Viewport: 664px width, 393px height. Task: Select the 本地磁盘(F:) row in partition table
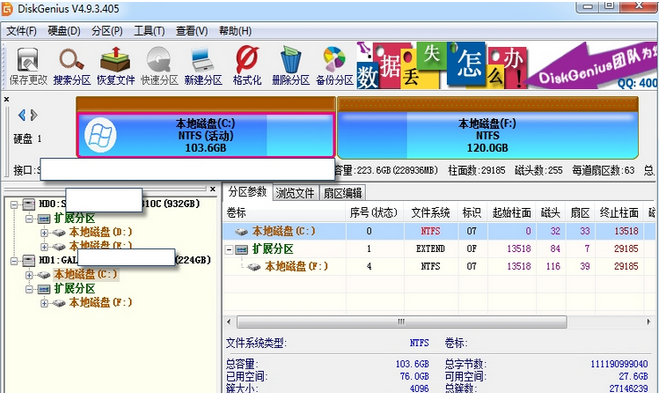tap(439, 266)
